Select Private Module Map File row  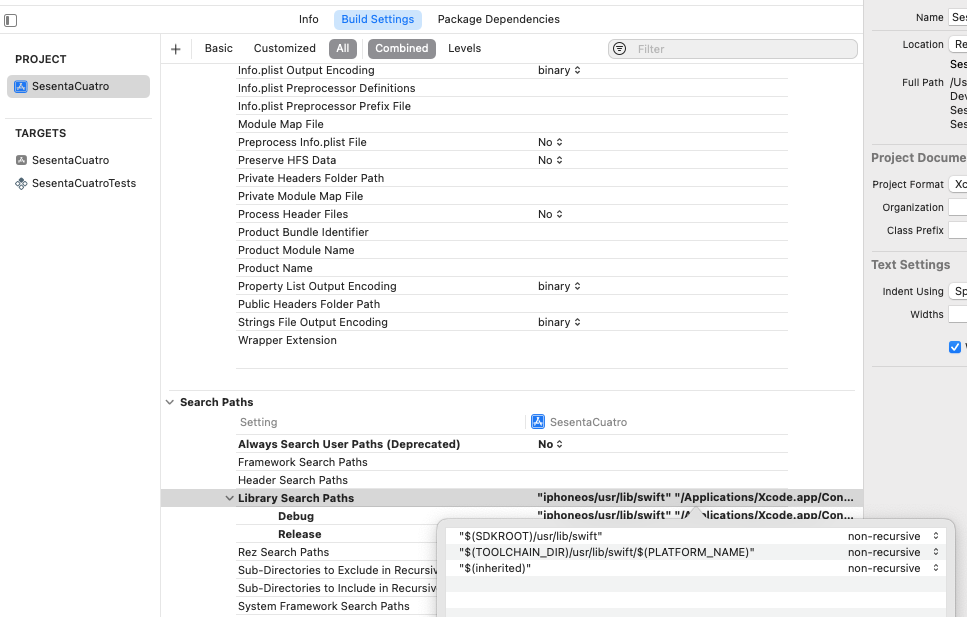tap(511, 196)
